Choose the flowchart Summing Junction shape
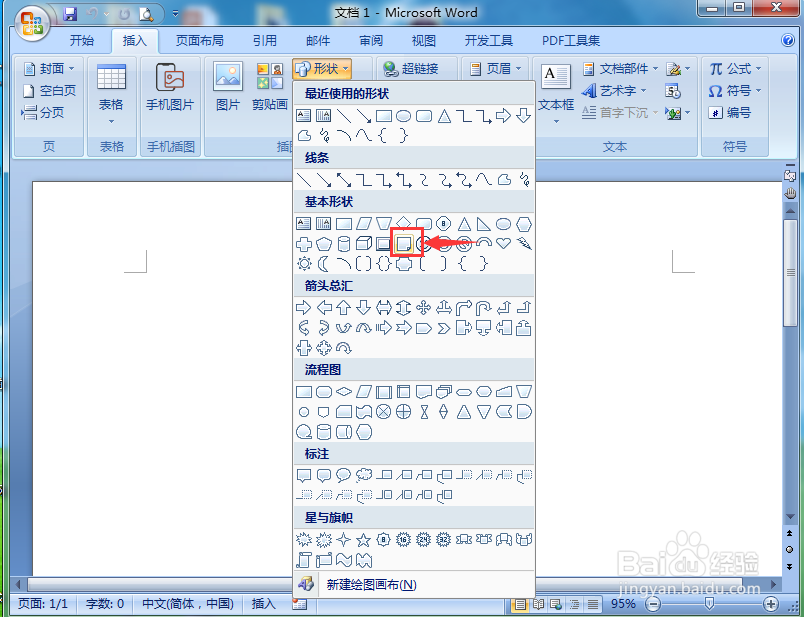This screenshot has width=804, height=617. point(384,412)
